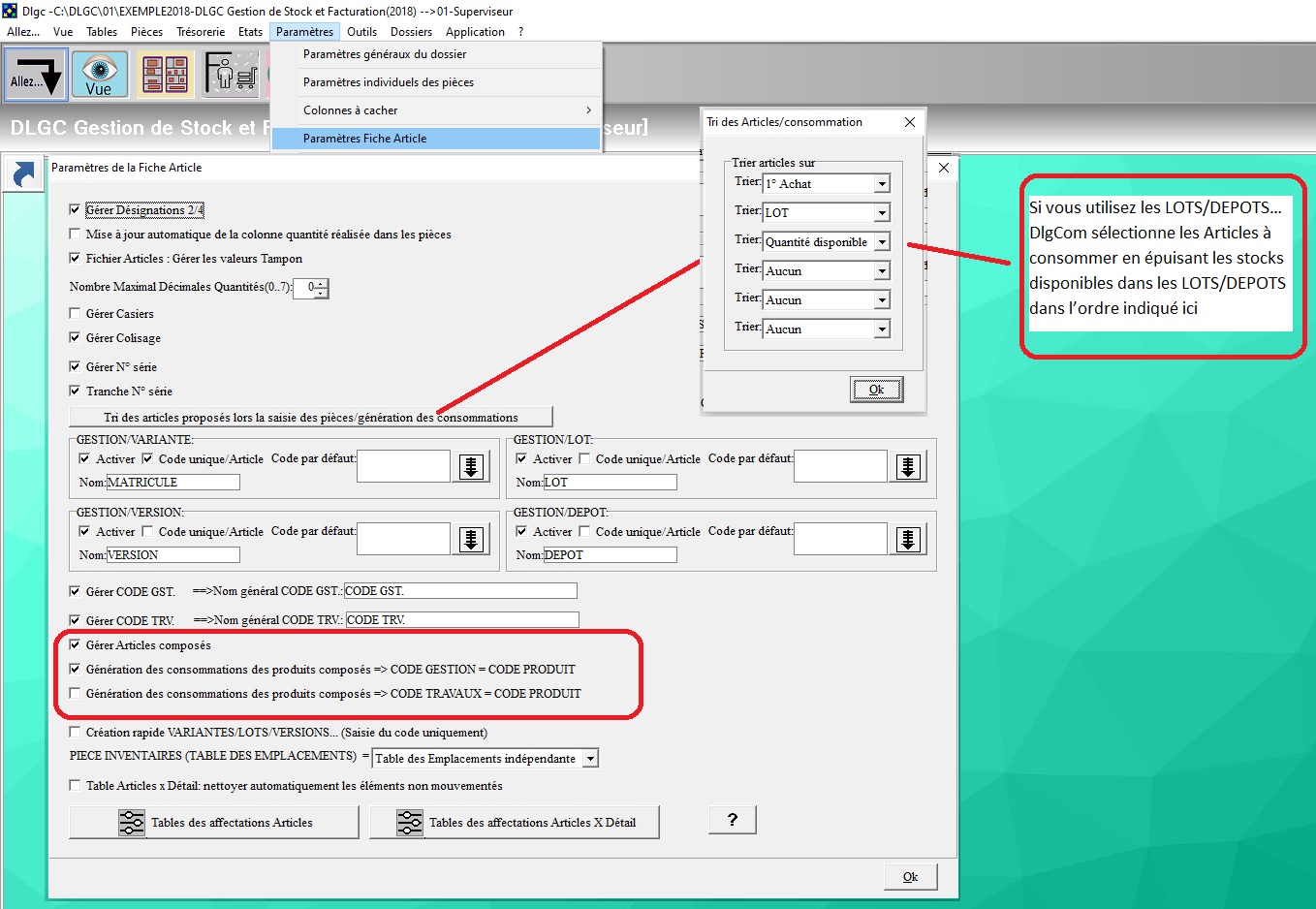Toggle Gérer Articles composés checkbox
Viewport: 1316px width, 909px height.
(x=75, y=644)
